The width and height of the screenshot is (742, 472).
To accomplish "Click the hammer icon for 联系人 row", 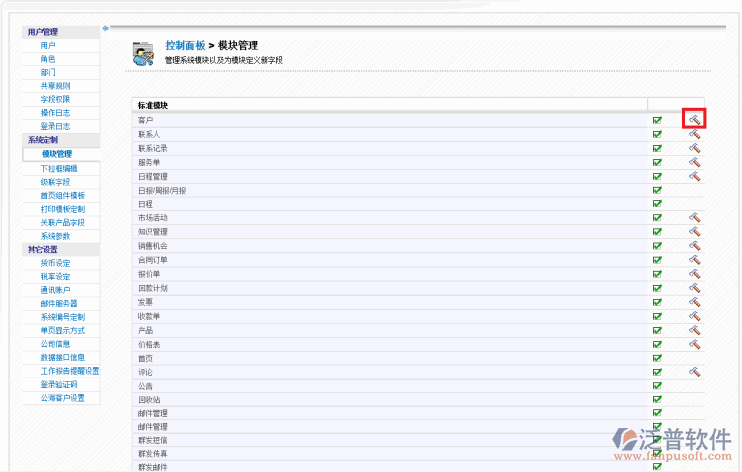I will click(x=694, y=133).
